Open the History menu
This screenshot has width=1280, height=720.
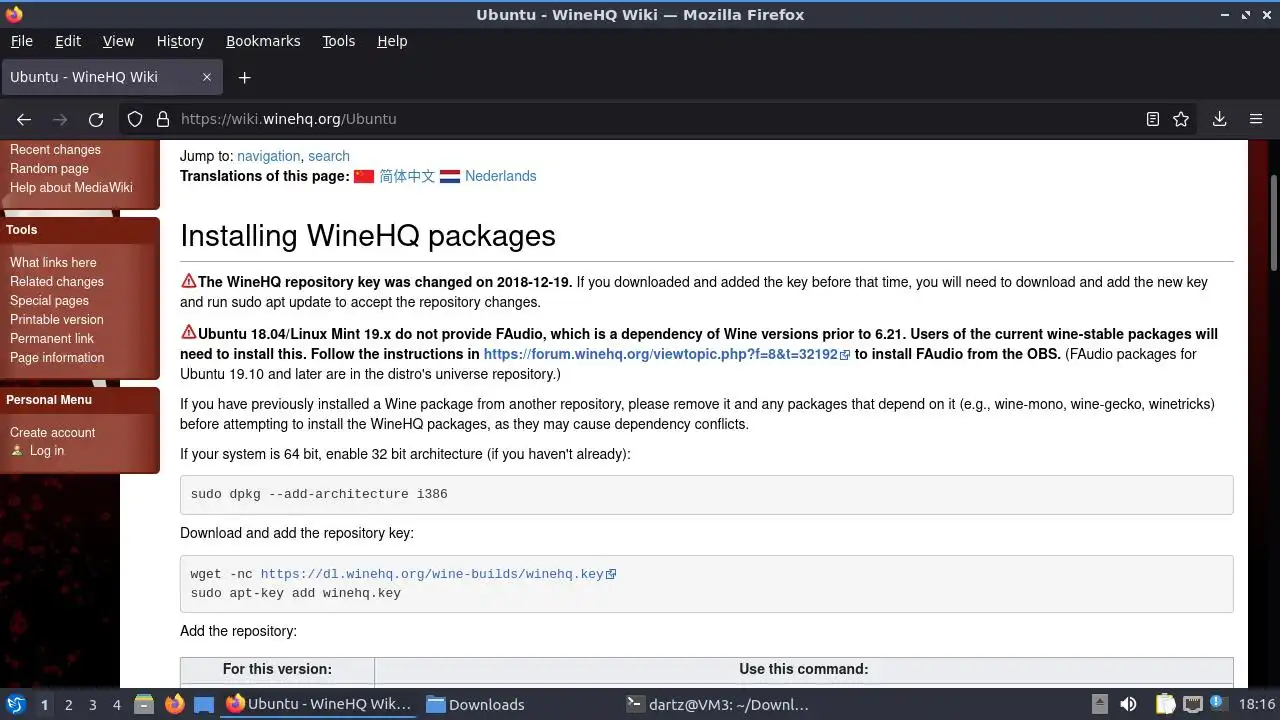point(180,41)
